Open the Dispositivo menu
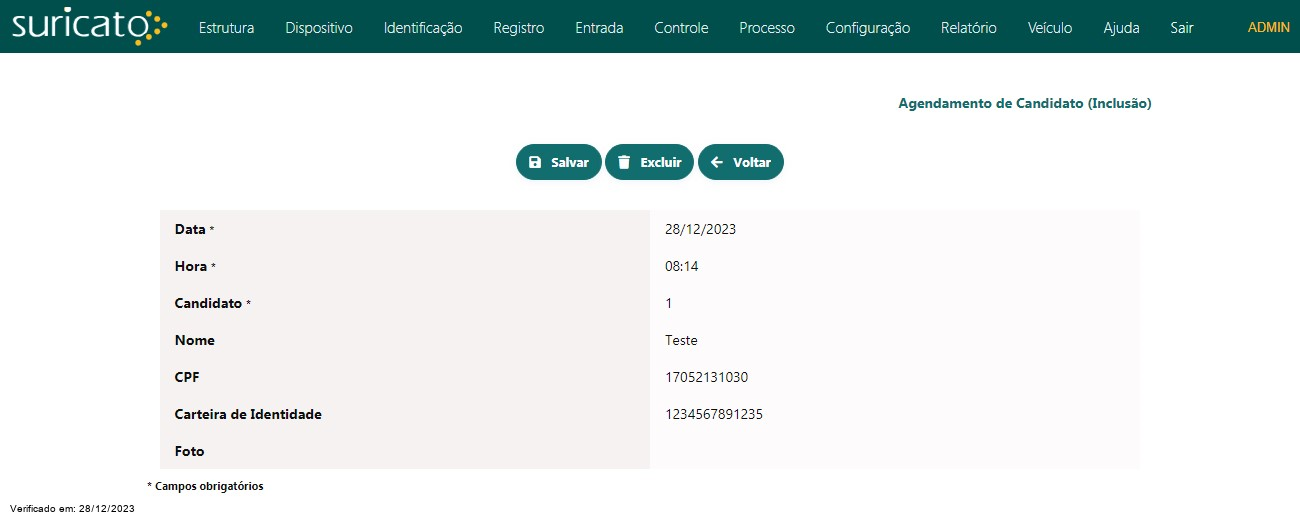 tap(319, 28)
